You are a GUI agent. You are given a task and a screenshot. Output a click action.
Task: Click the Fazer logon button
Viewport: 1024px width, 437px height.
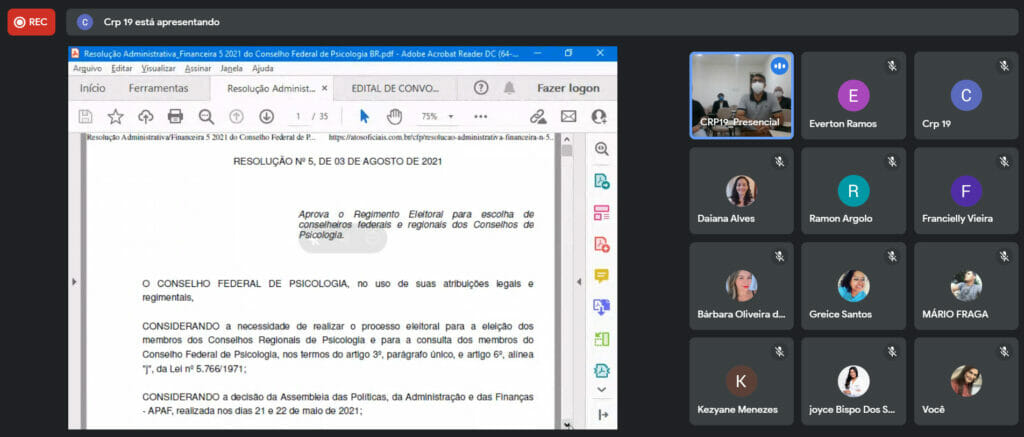pos(568,88)
